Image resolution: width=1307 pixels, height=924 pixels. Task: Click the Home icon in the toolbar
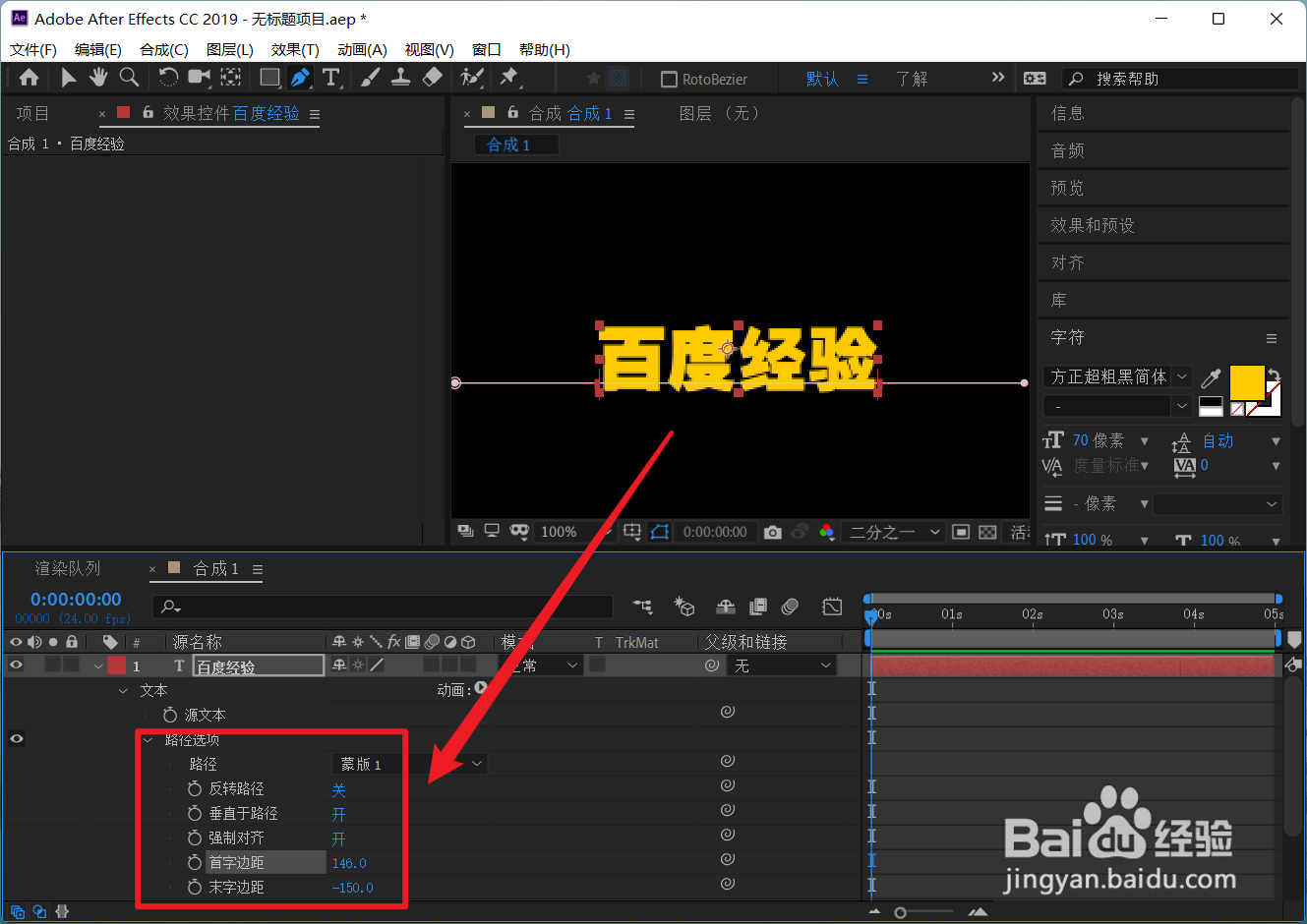[30, 78]
